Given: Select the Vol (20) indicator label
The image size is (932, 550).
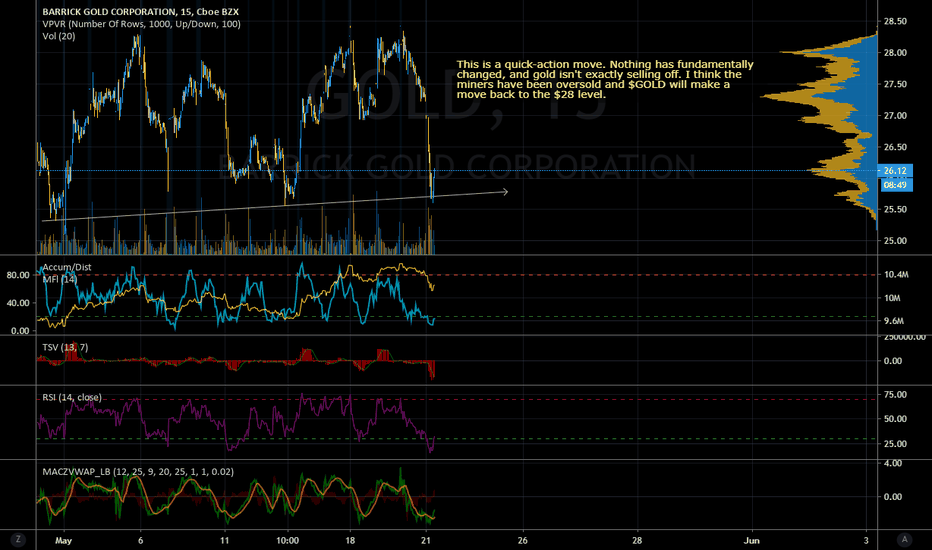Looking at the screenshot, I should (59, 36).
